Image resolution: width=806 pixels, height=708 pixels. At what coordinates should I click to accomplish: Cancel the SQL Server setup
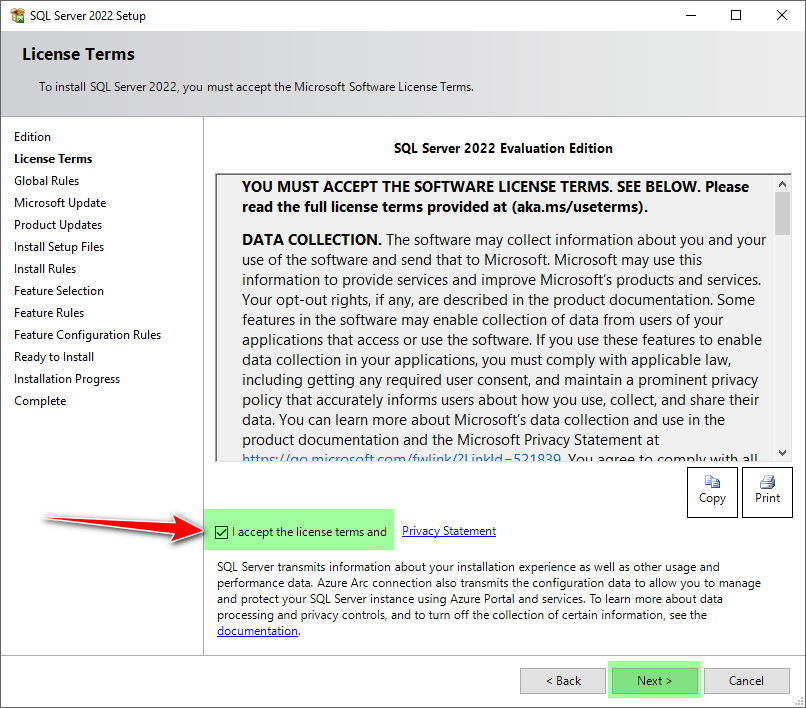746,681
